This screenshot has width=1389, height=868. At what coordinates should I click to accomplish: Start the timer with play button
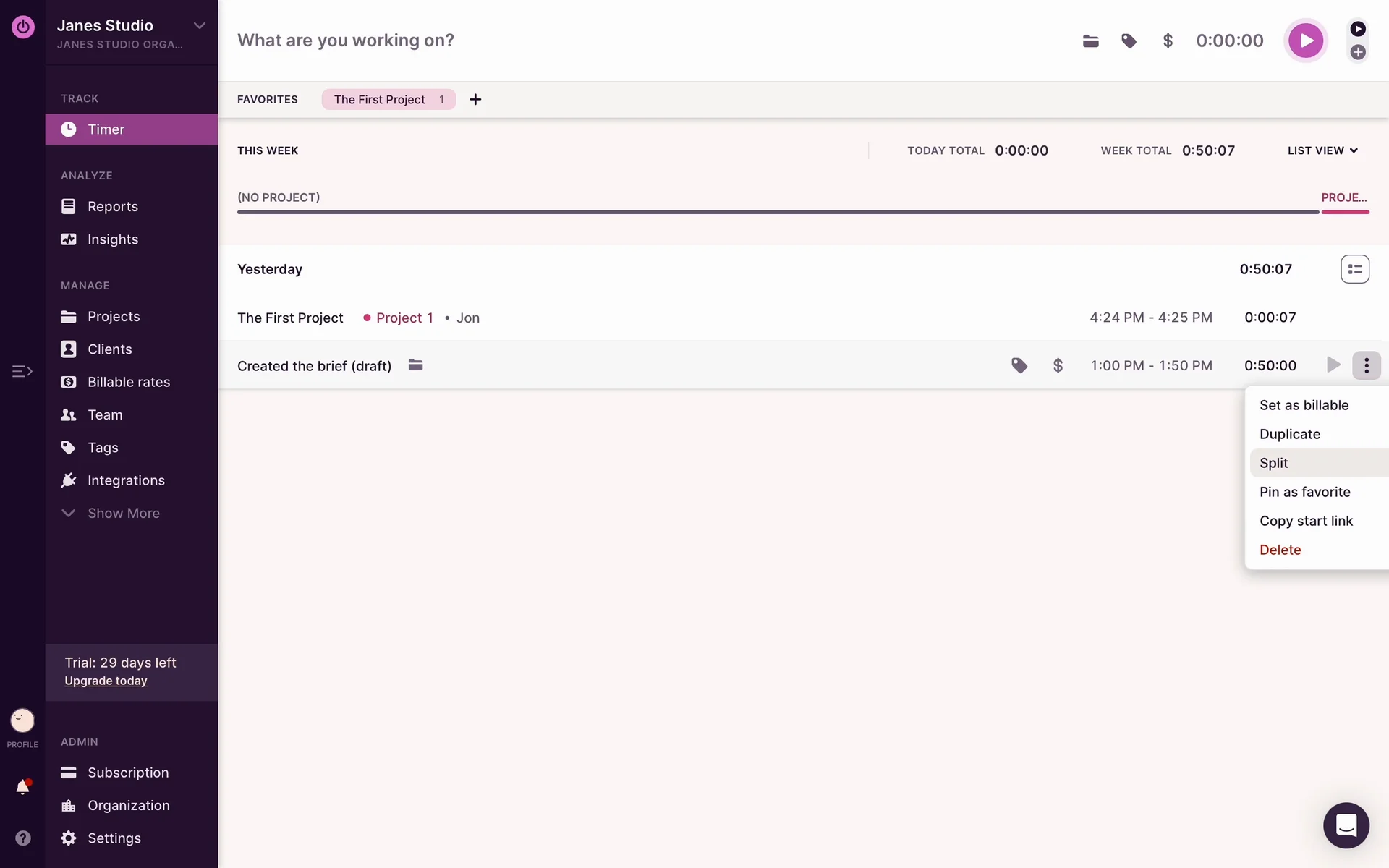1305,41
